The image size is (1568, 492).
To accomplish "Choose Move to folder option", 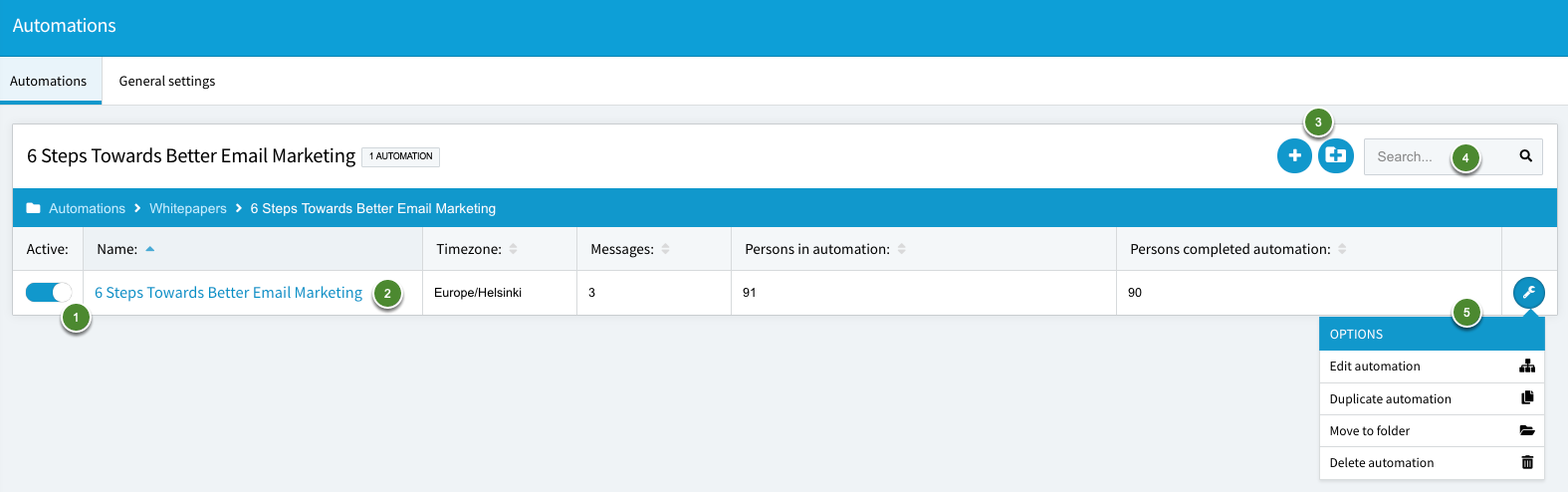I will (1432, 430).
